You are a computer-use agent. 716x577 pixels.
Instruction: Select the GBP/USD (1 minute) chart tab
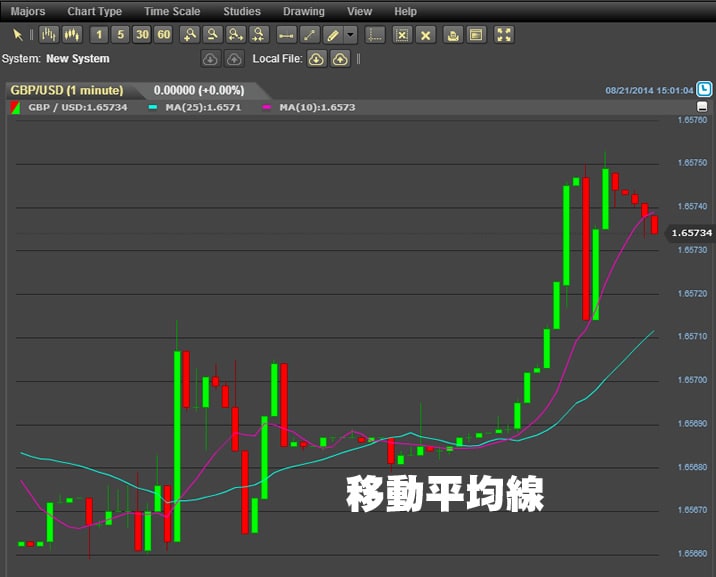(x=67, y=90)
